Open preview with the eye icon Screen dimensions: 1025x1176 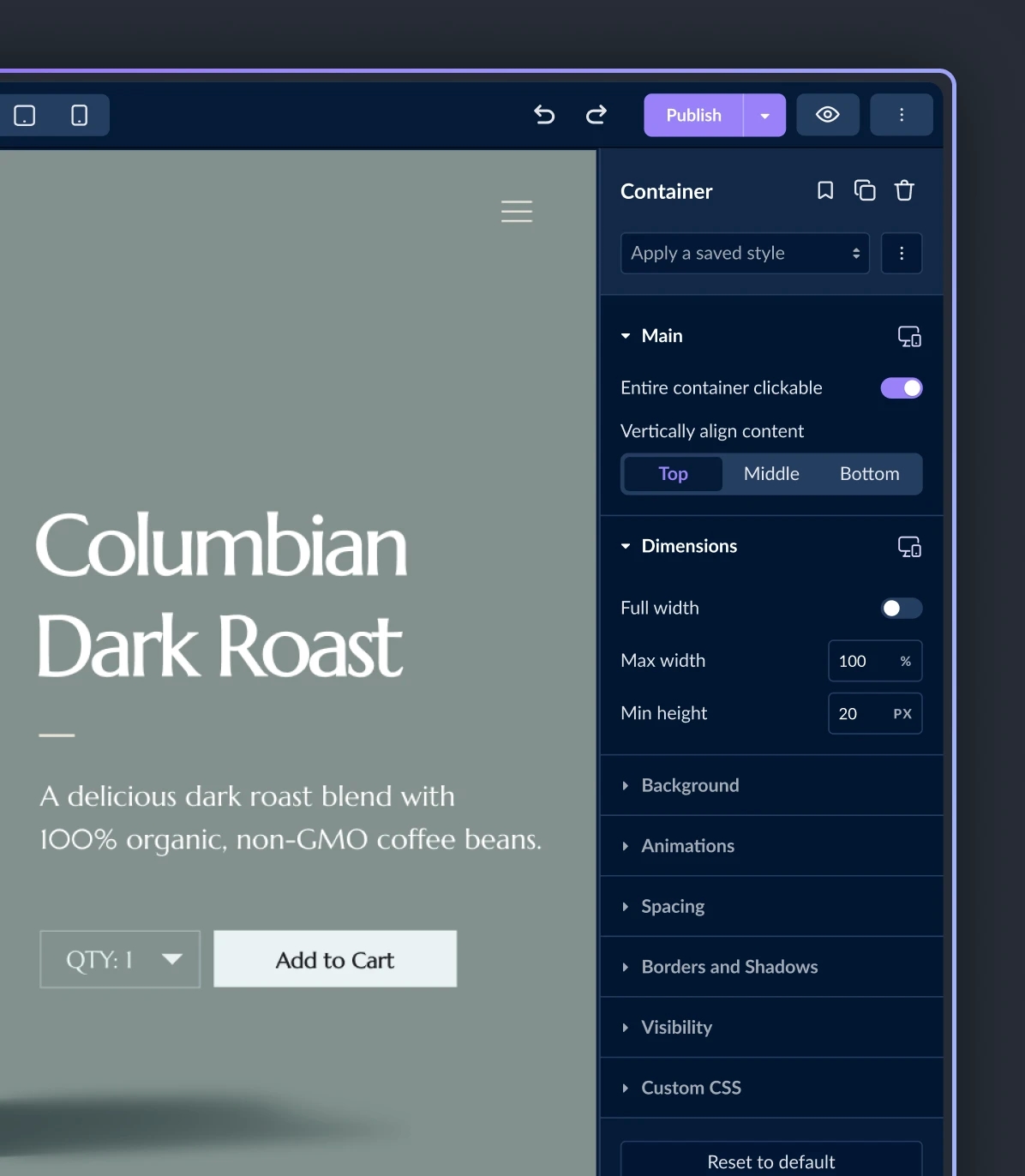pyautogui.click(x=827, y=115)
